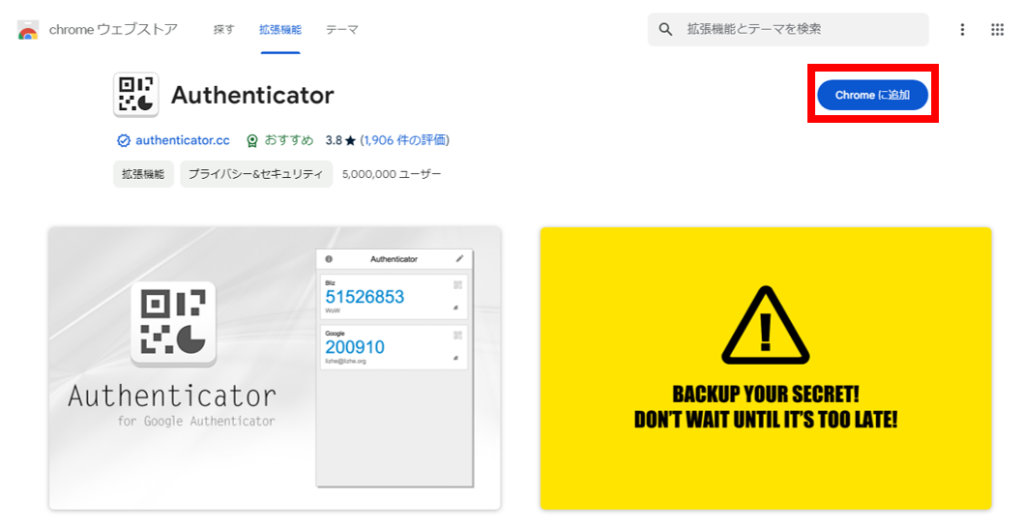
Task: Open the authenticator.cc publisher link
Action: coord(183,140)
